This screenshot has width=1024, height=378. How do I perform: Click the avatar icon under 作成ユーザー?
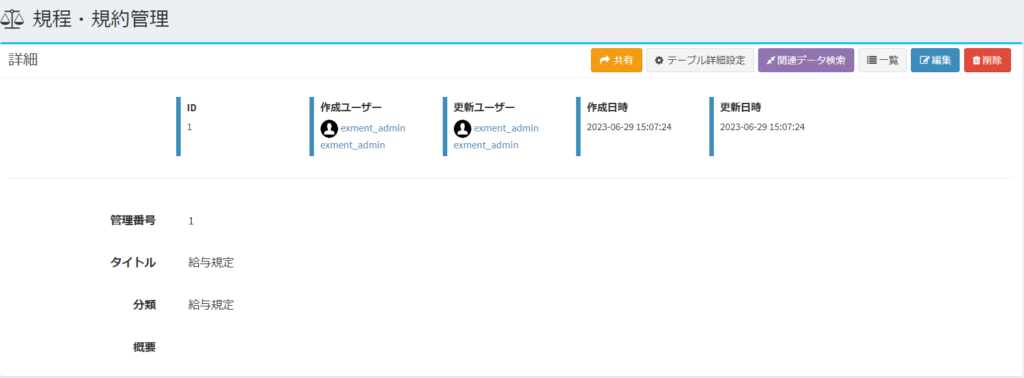(329, 128)
